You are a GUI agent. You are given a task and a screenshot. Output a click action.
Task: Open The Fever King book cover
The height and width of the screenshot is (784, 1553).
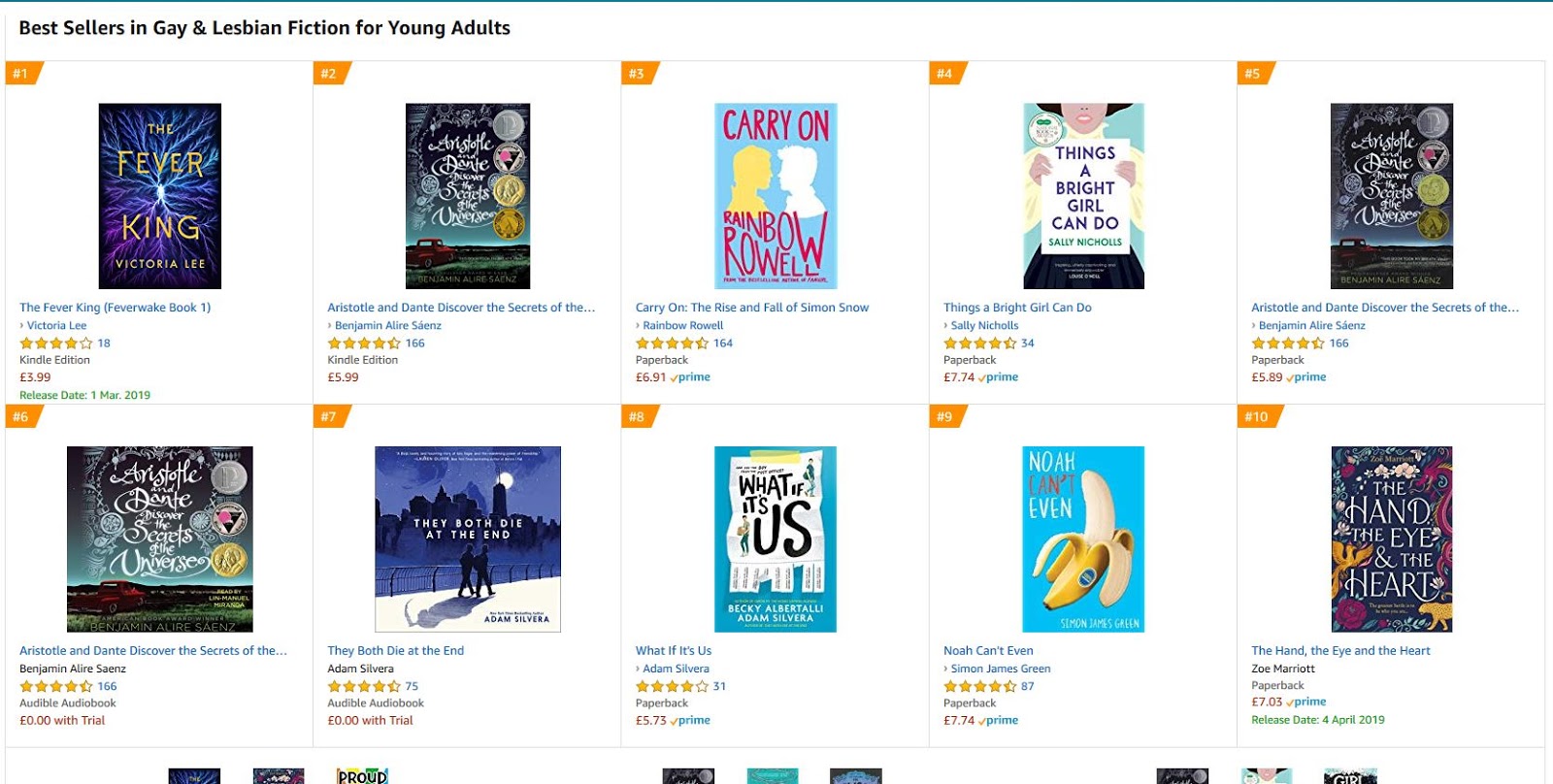(160, 196)
